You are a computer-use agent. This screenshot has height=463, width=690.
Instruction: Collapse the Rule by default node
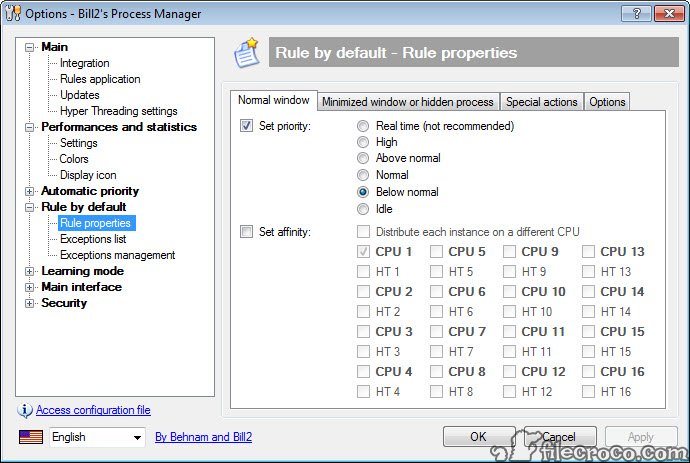pos(29,207)
